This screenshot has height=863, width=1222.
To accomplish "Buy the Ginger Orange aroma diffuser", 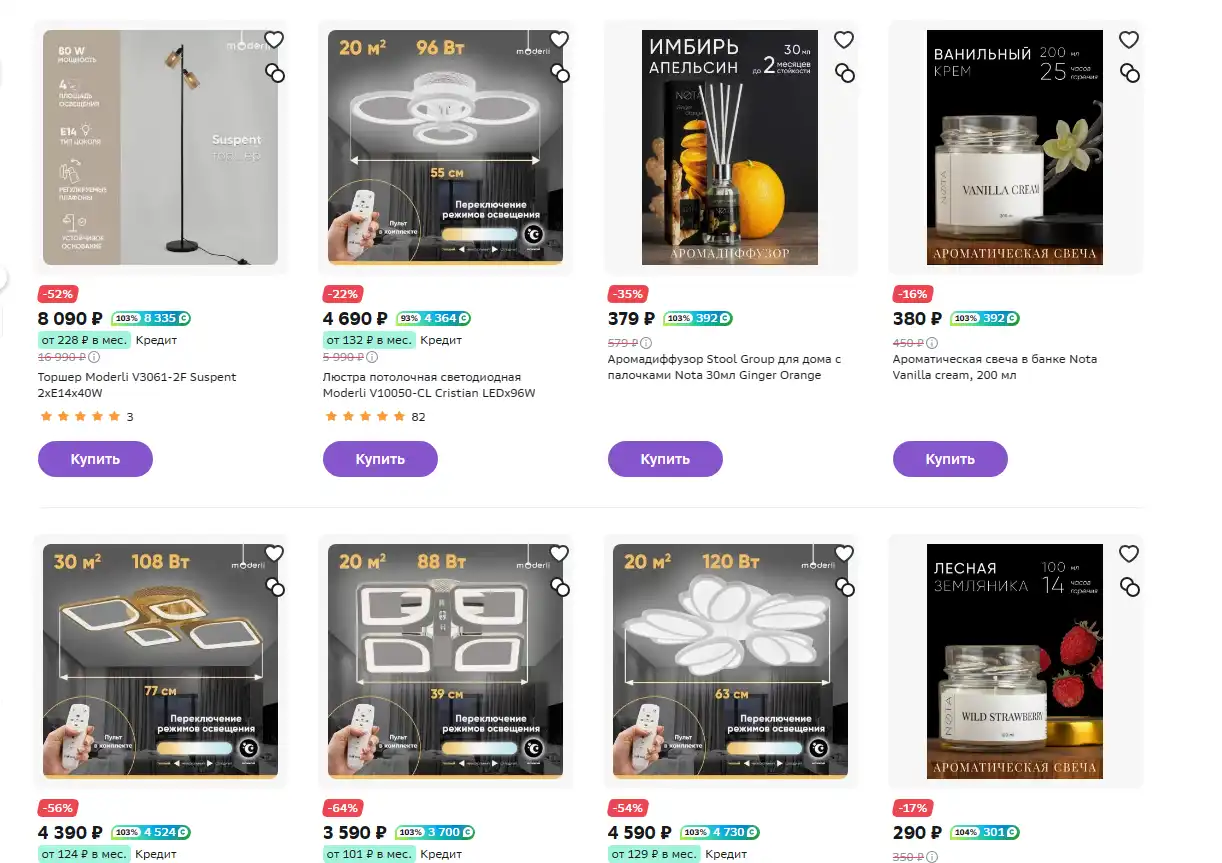I will [665, 459].
